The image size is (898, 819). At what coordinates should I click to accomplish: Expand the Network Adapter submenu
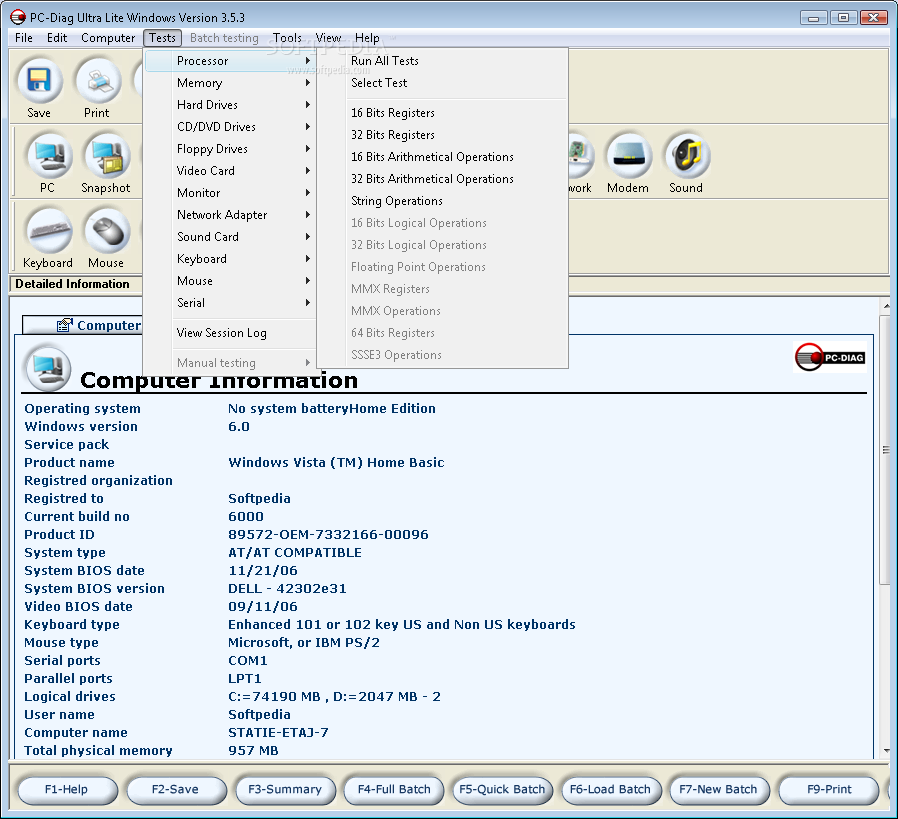[230, 215]
